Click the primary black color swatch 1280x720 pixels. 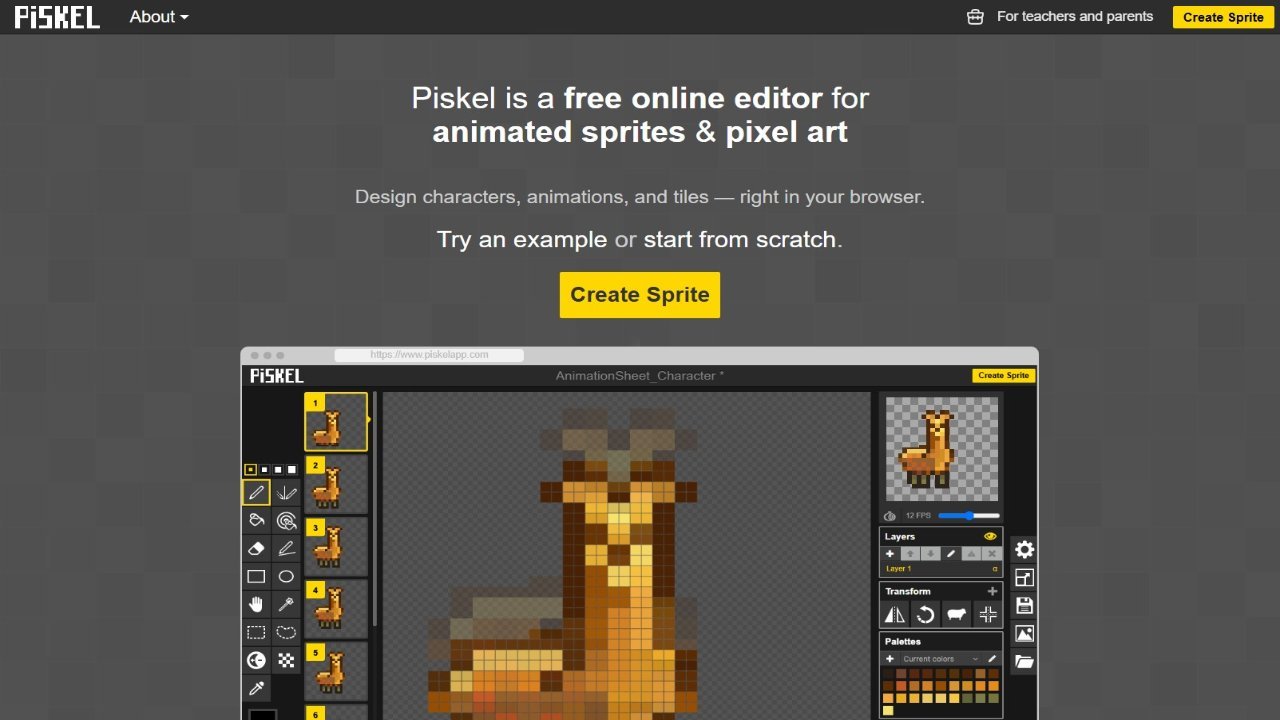pyautogui.click(x=262, y=714)
